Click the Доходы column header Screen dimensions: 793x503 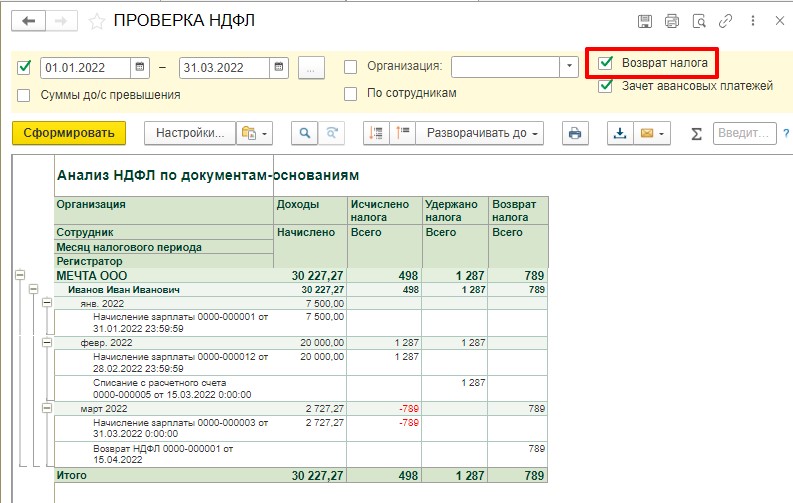tap(310, 210)
